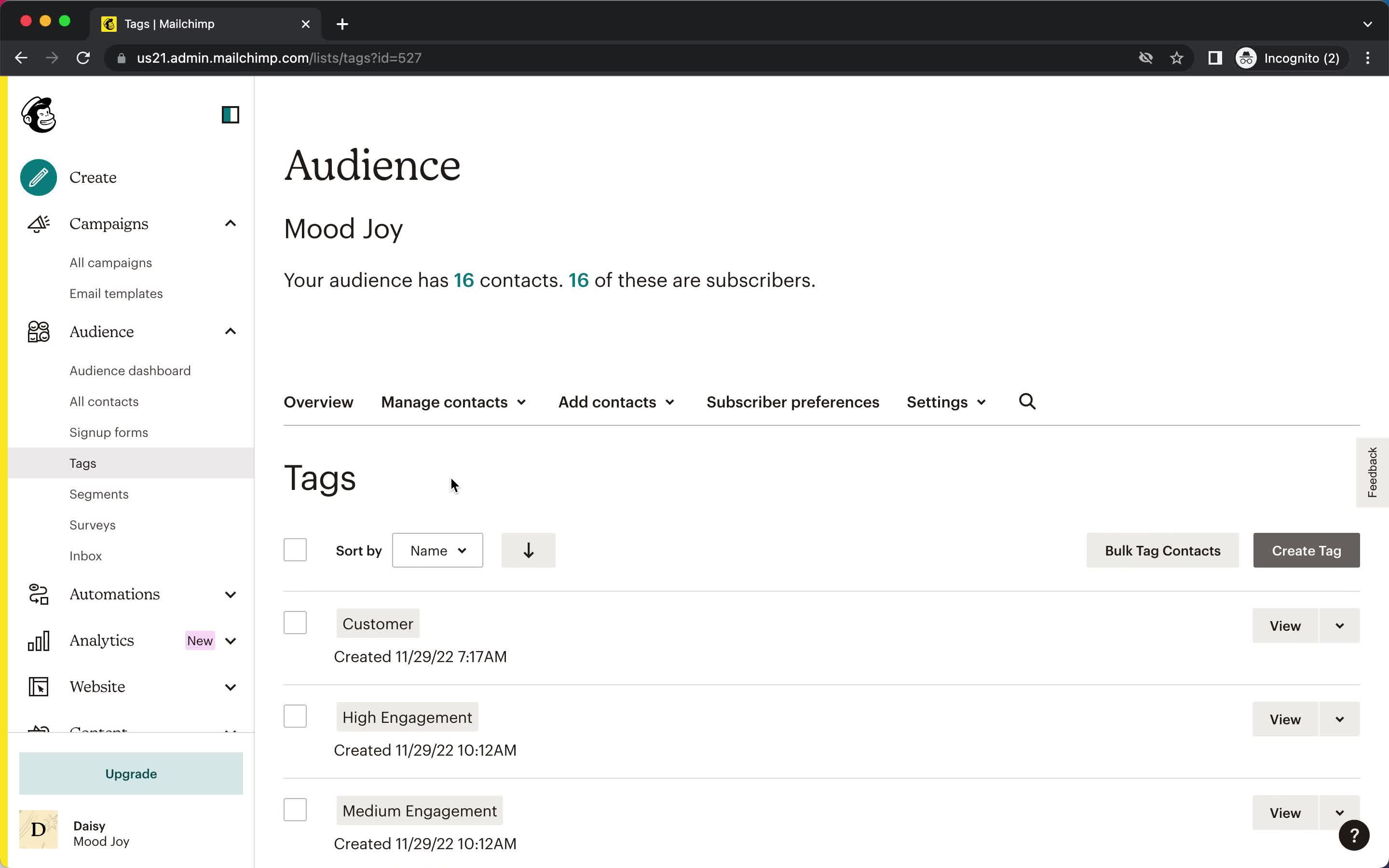This screenshot has height=868, width=1389.
Task: Open Email templates in sidebar
Action: [x=116, y=293]
